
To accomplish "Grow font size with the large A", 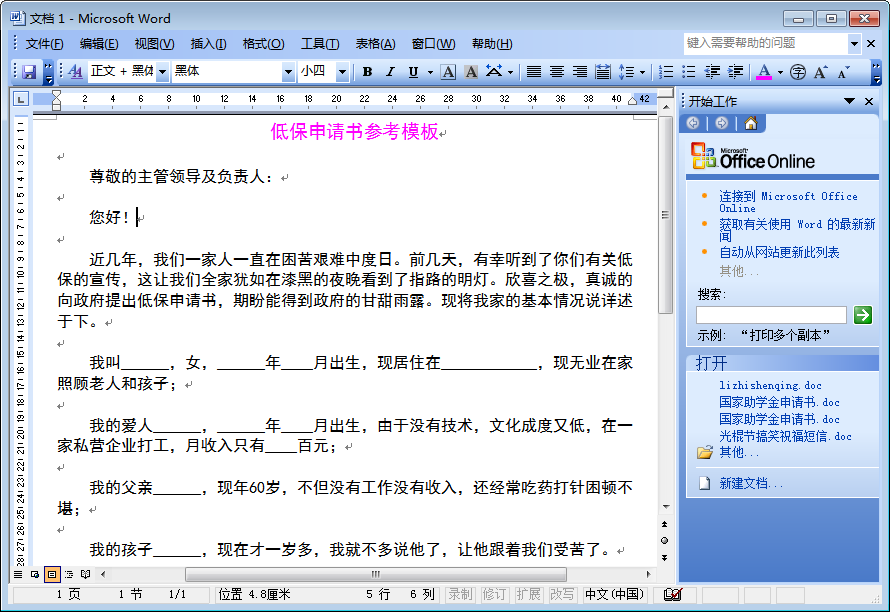I will click(x=820, y=72).
